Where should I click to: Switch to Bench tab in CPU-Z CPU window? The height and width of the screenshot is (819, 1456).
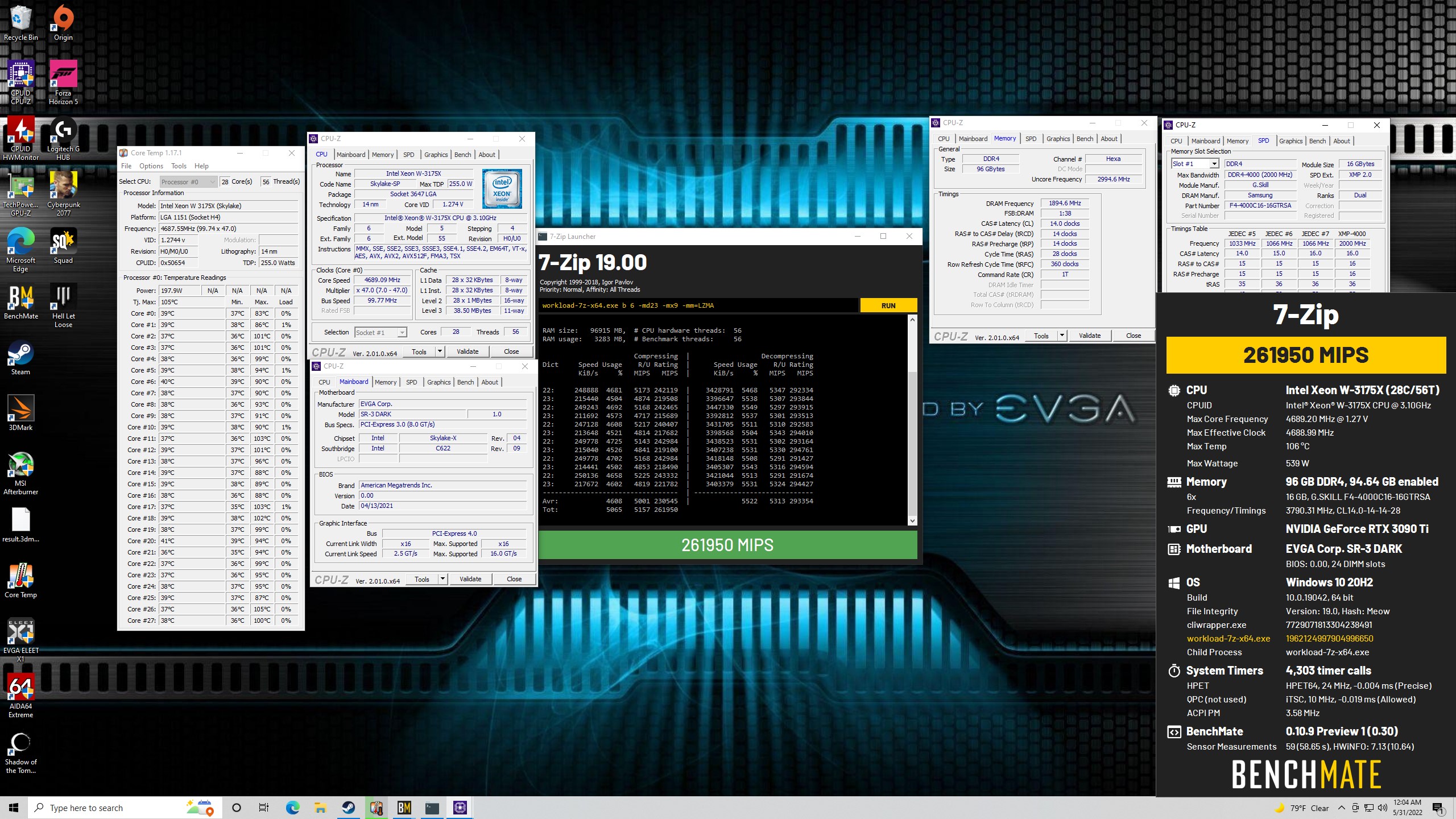462,155
